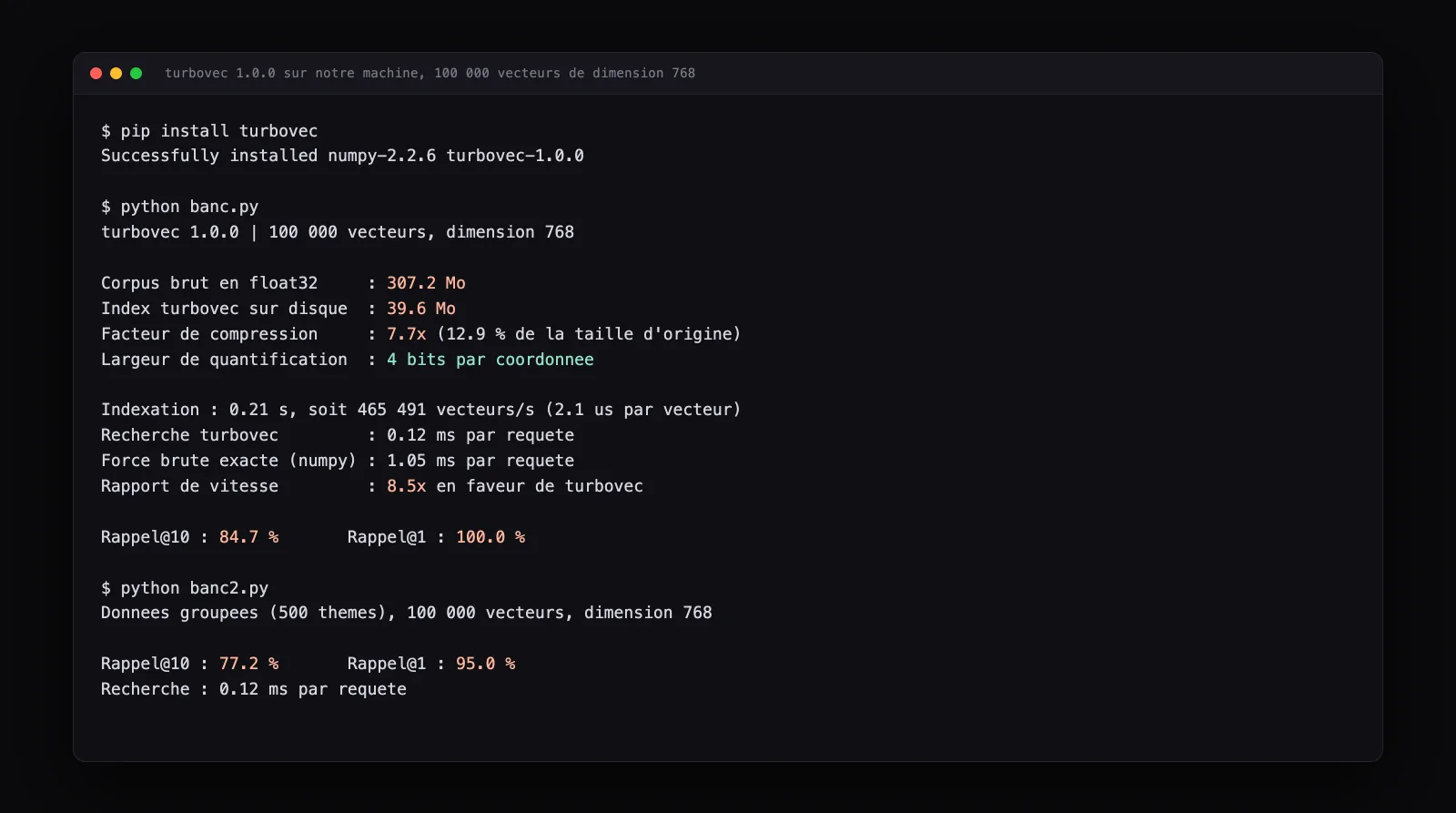Click the '$ pip install turbovec' command line

tap(209, 131)
